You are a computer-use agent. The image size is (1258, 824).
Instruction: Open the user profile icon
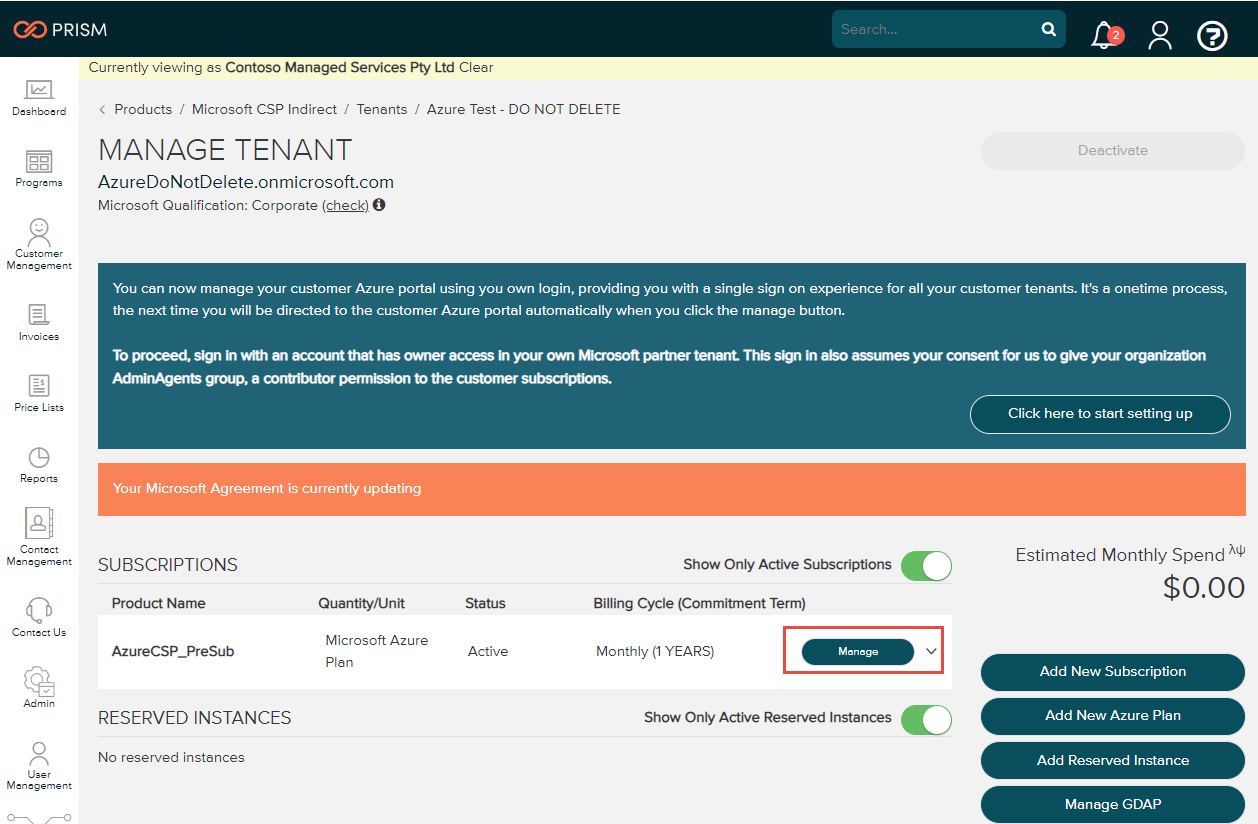tap(1159, 34)
